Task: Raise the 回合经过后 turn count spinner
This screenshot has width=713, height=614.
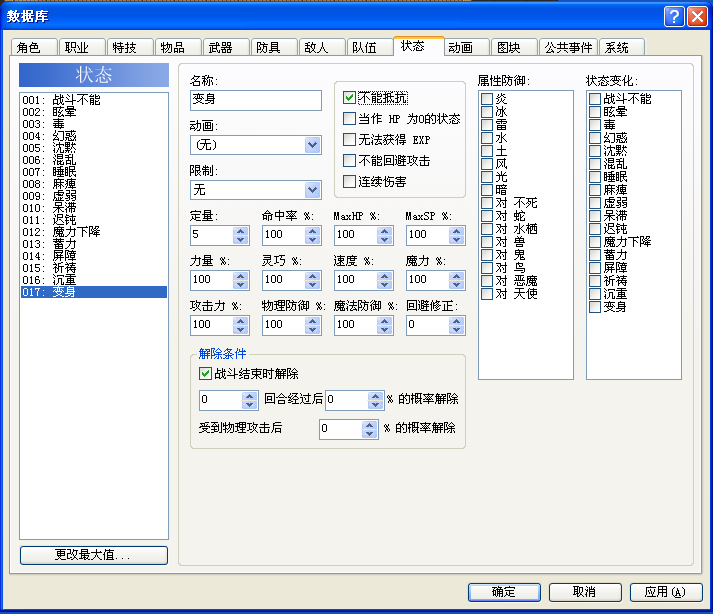Action: pyautogui.click(x=249, y=396)
